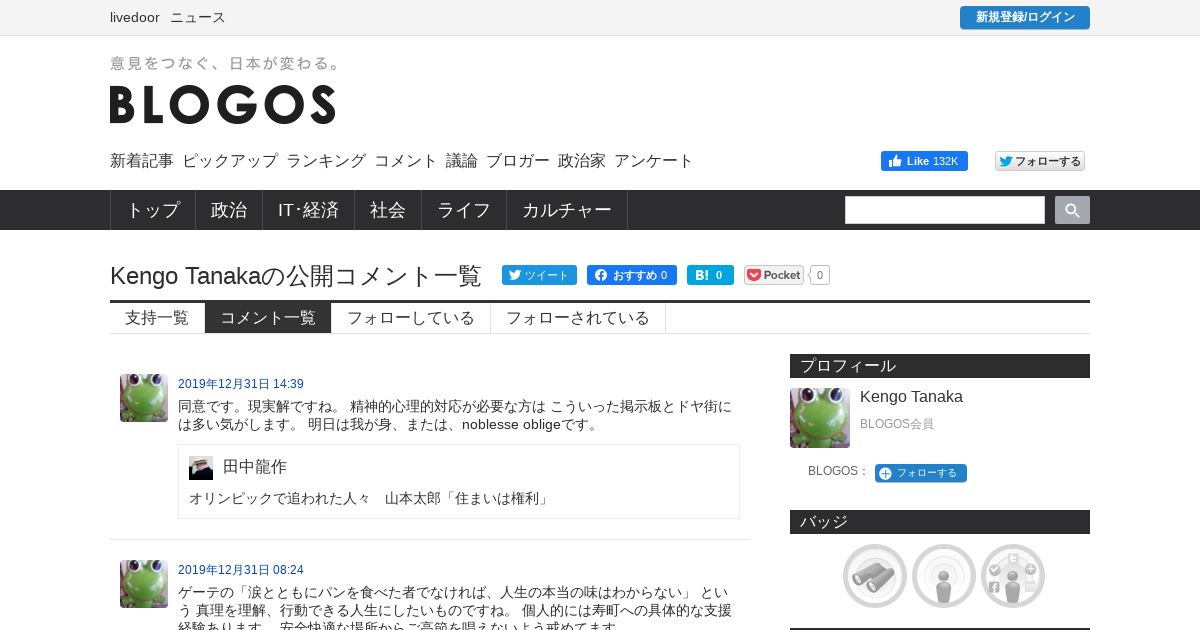Viewport: 1200px width, 630px height.
Task: Click the Facebook Like 132K button
Action: coord(924,161)
